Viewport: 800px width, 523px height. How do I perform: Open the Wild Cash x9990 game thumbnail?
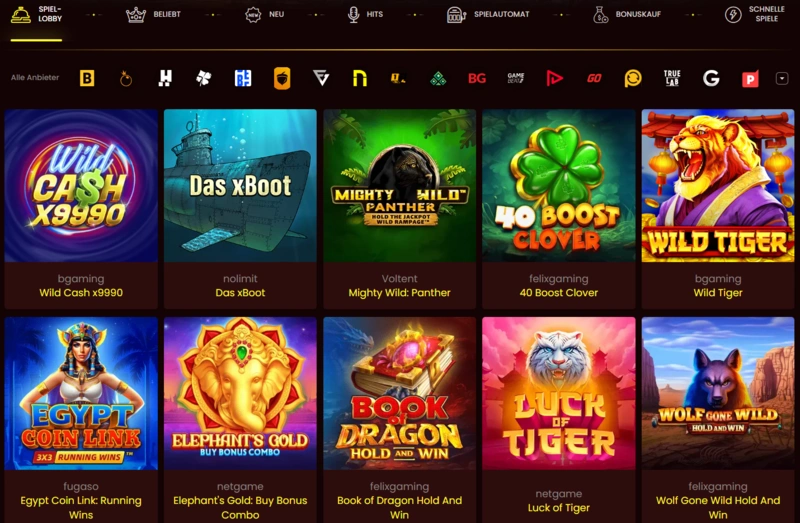point(81,186)
